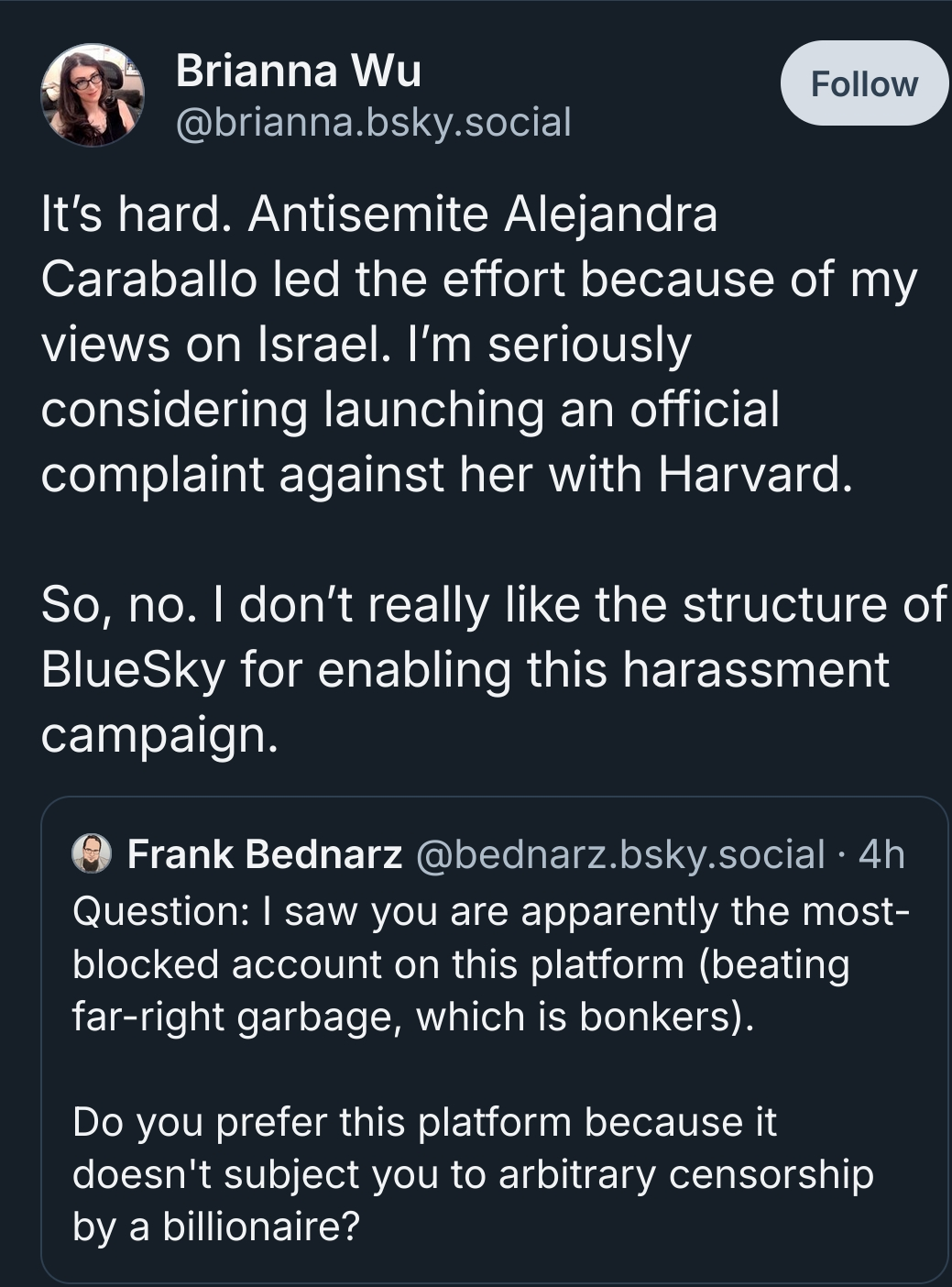
Task: Click the word 'BlueSky' in the post
Action: pyautogui.click(x=133, y=670)
